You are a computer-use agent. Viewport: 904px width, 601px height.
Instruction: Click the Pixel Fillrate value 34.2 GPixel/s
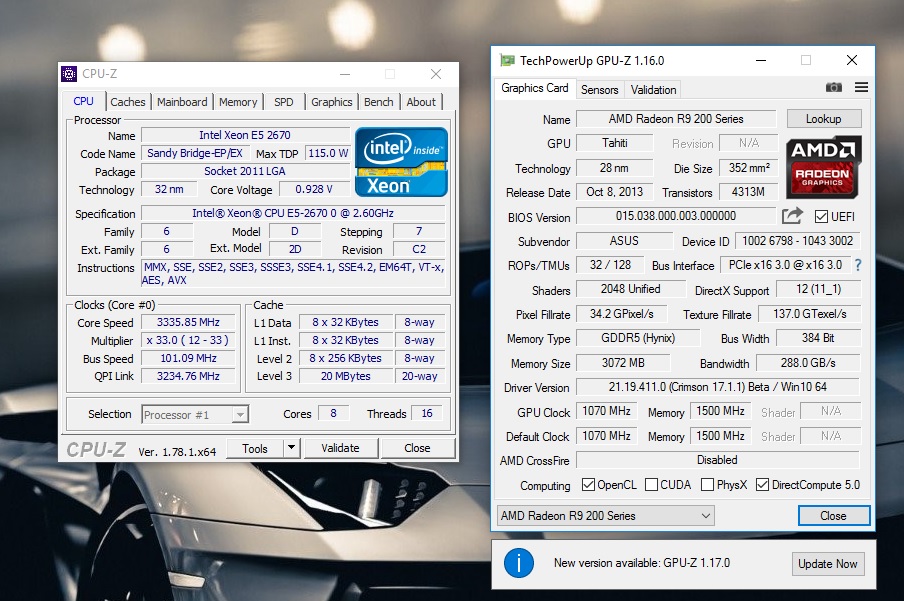coord(622,314)
